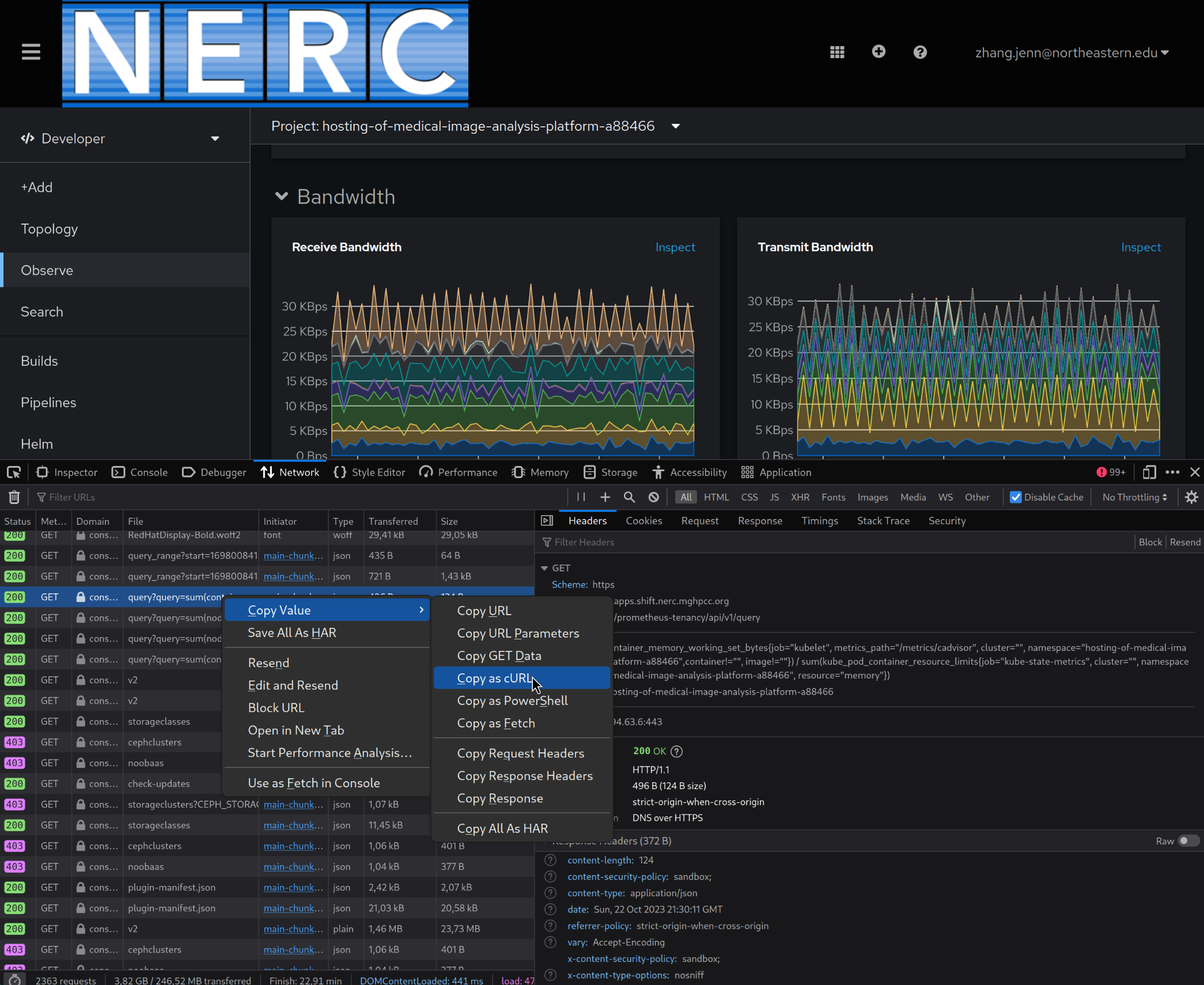1204x985 pixels.
Task: Expand the Bandwidth section chevron
Action: (x=284, y=196)
